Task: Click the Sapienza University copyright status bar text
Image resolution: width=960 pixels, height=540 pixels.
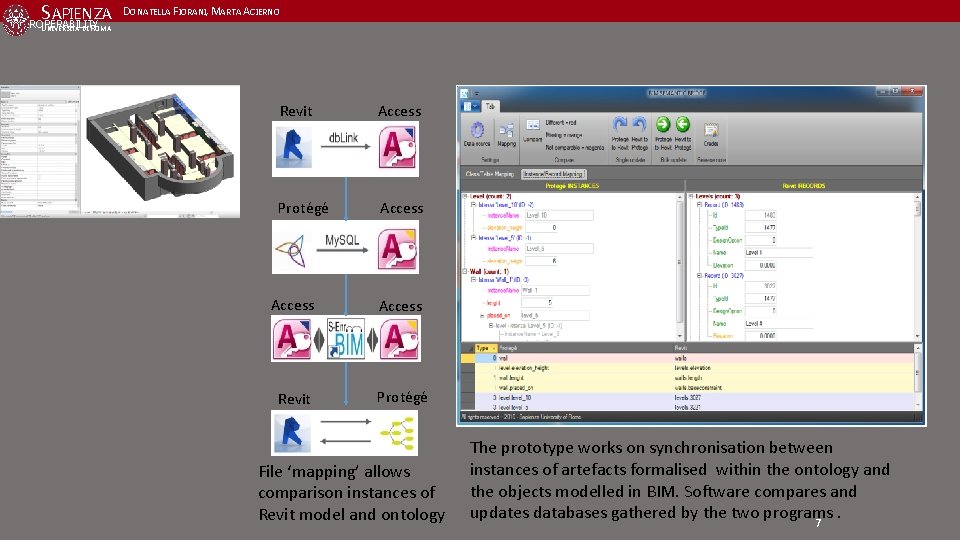Action: 522,417
